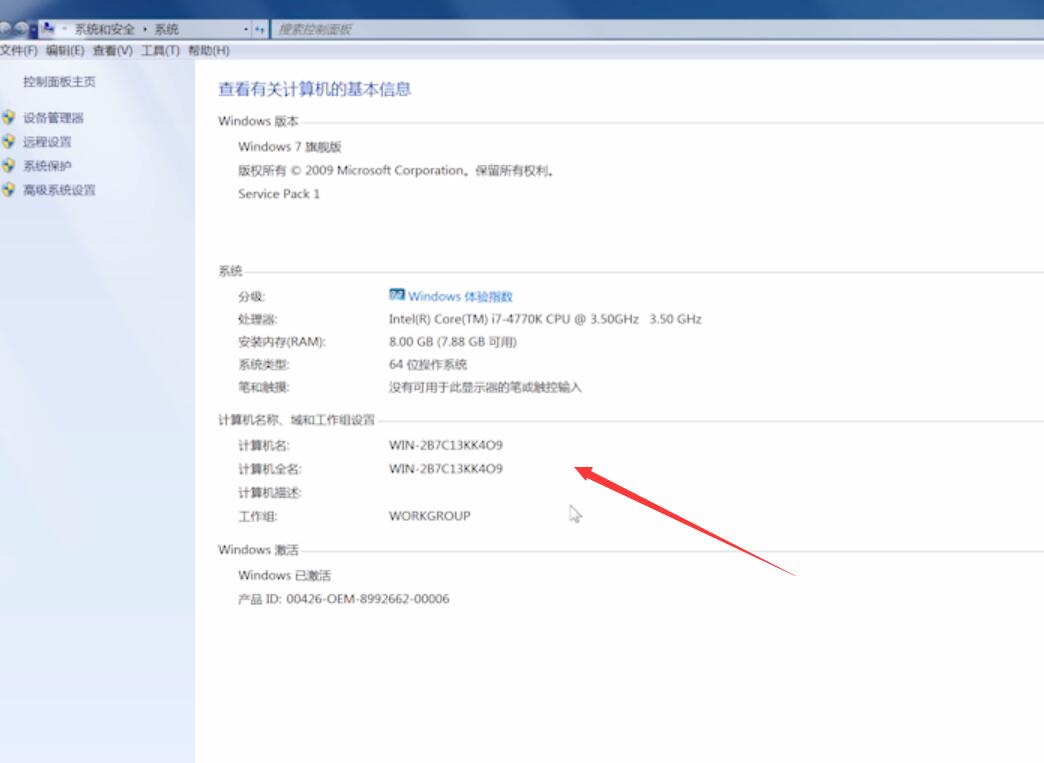The image size is (1044, 763).
Task: Click the Service Pack 1 text
Action: pos(279,194)
